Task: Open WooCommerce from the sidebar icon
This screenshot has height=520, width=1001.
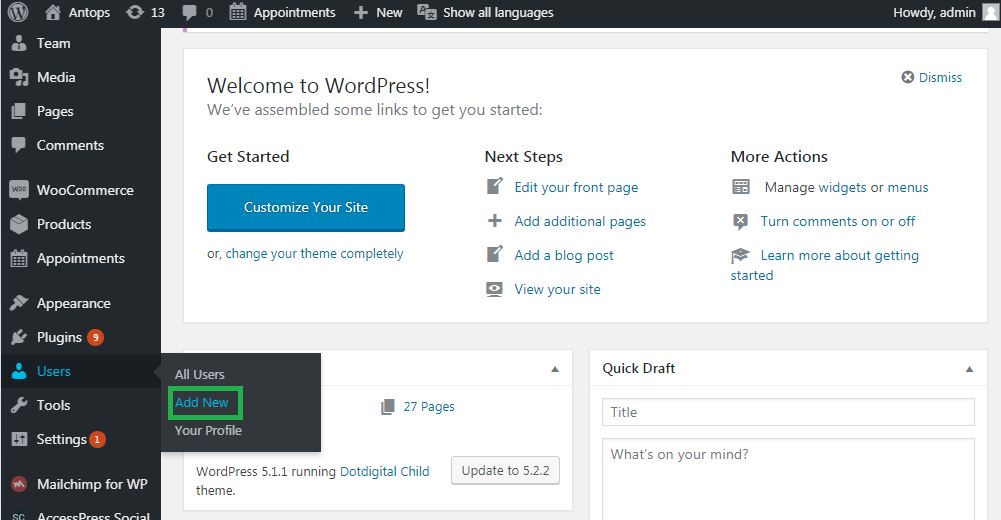Action: (19, 190)
